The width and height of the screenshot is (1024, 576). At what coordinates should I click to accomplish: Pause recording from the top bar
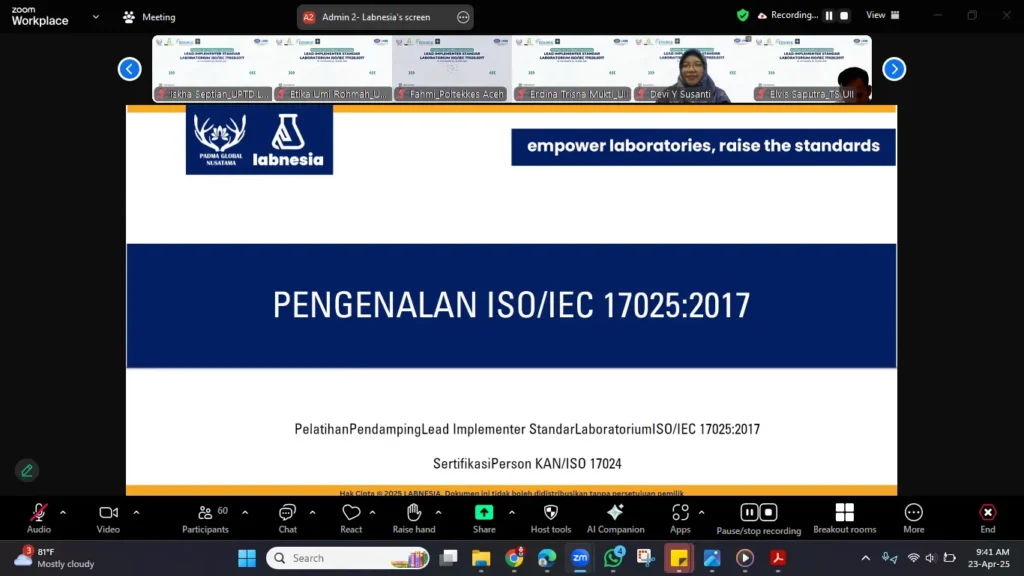[829, 16]
